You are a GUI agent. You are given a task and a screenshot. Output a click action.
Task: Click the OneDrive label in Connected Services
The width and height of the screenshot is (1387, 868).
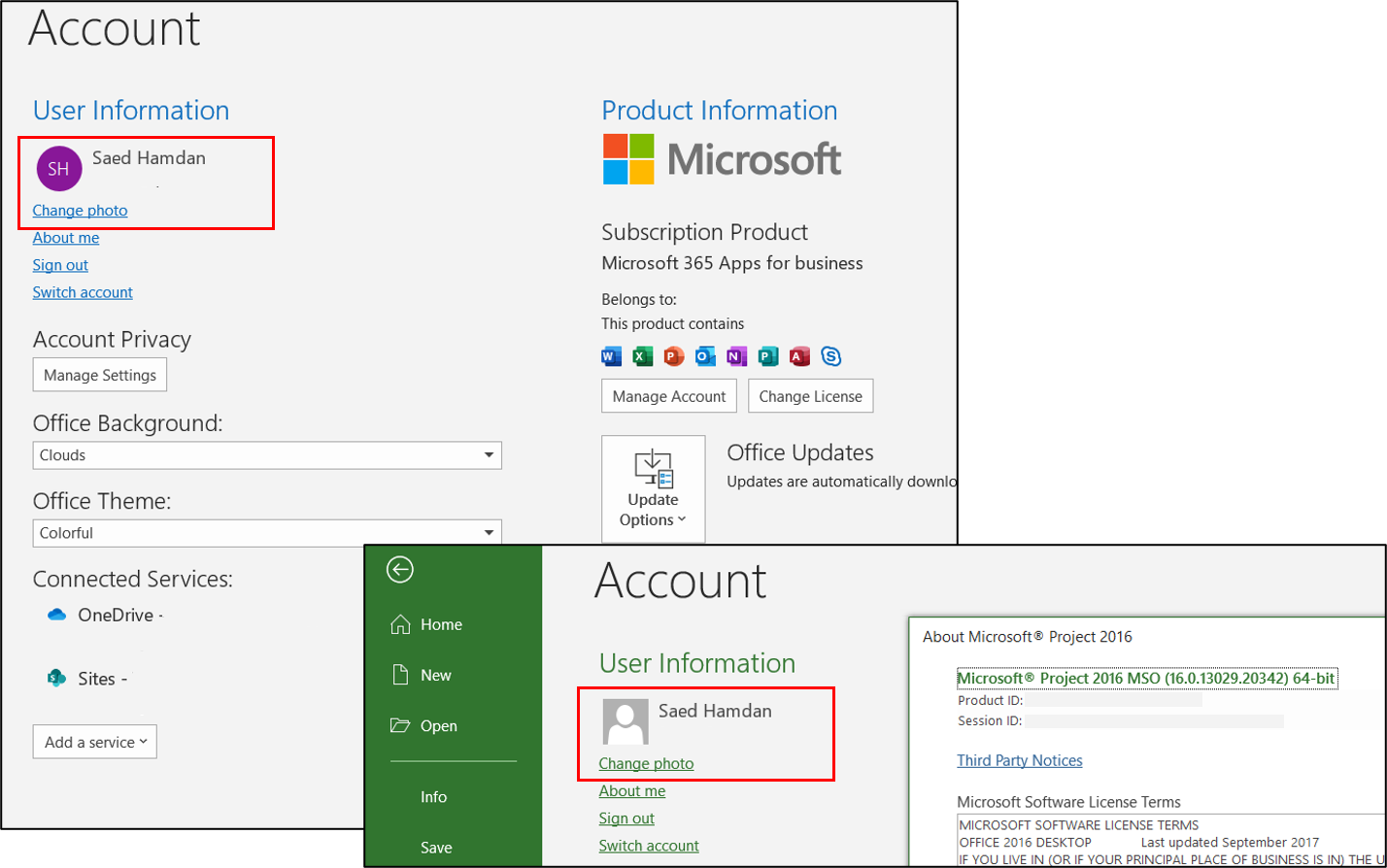(115, 615)
